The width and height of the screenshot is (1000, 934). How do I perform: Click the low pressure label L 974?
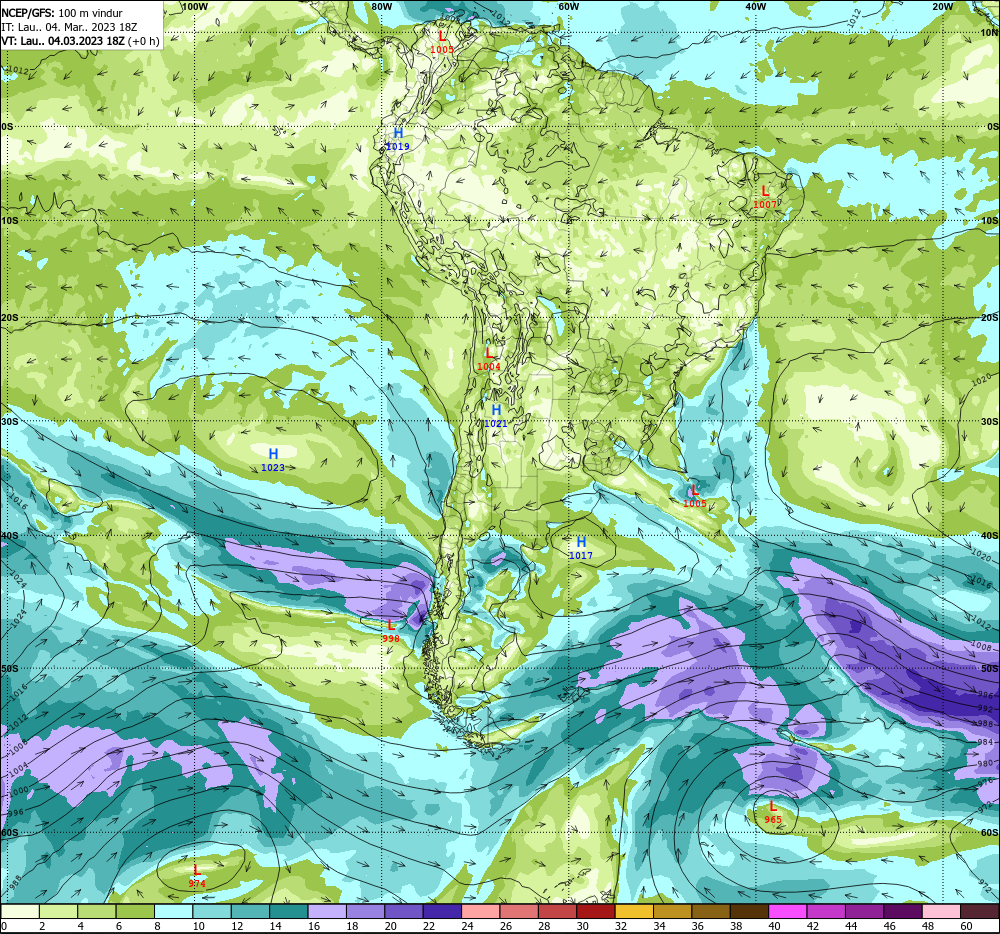(x=197, y=876)
